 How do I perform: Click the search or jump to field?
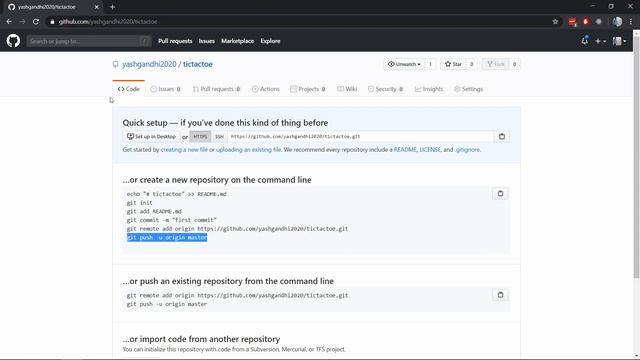89,41
